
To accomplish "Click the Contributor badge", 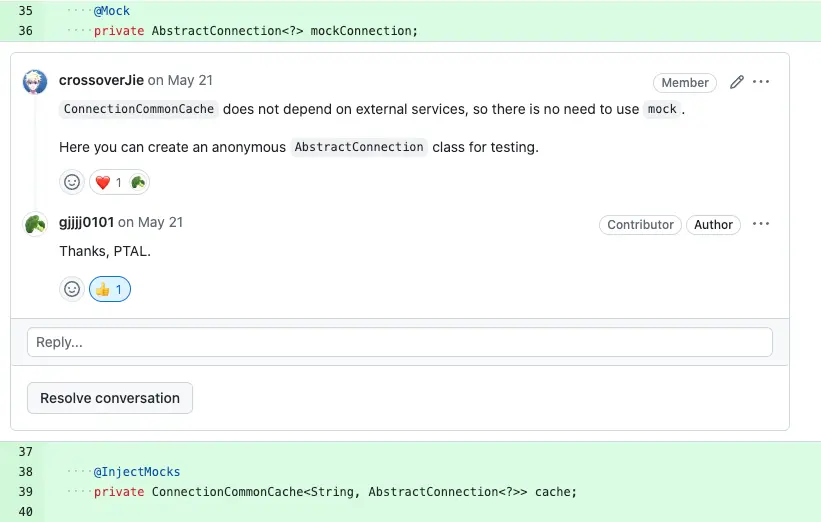I will tap(640, 225).
